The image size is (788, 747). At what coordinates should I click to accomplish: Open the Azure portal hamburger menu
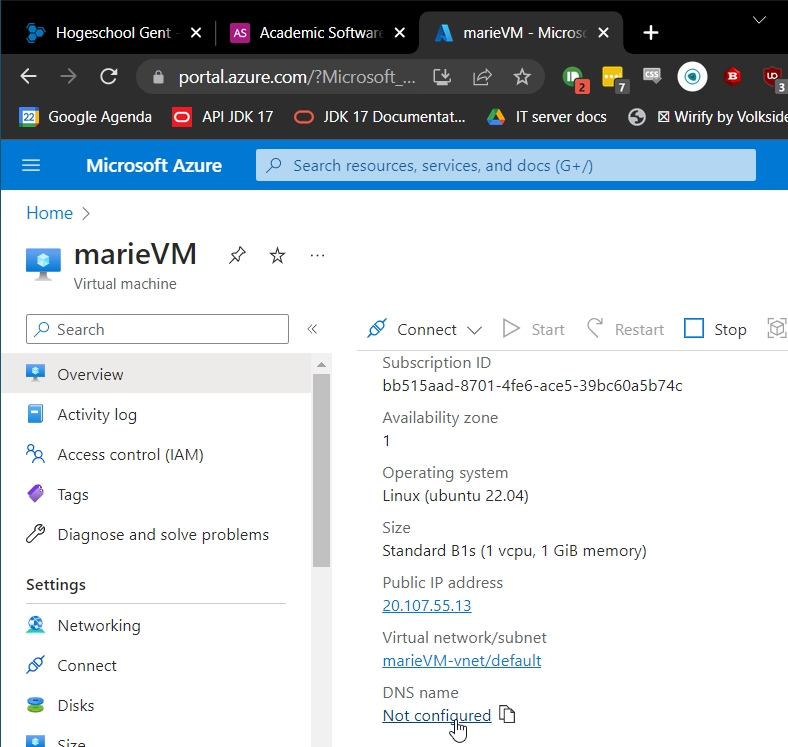click(x=31, y=165)
